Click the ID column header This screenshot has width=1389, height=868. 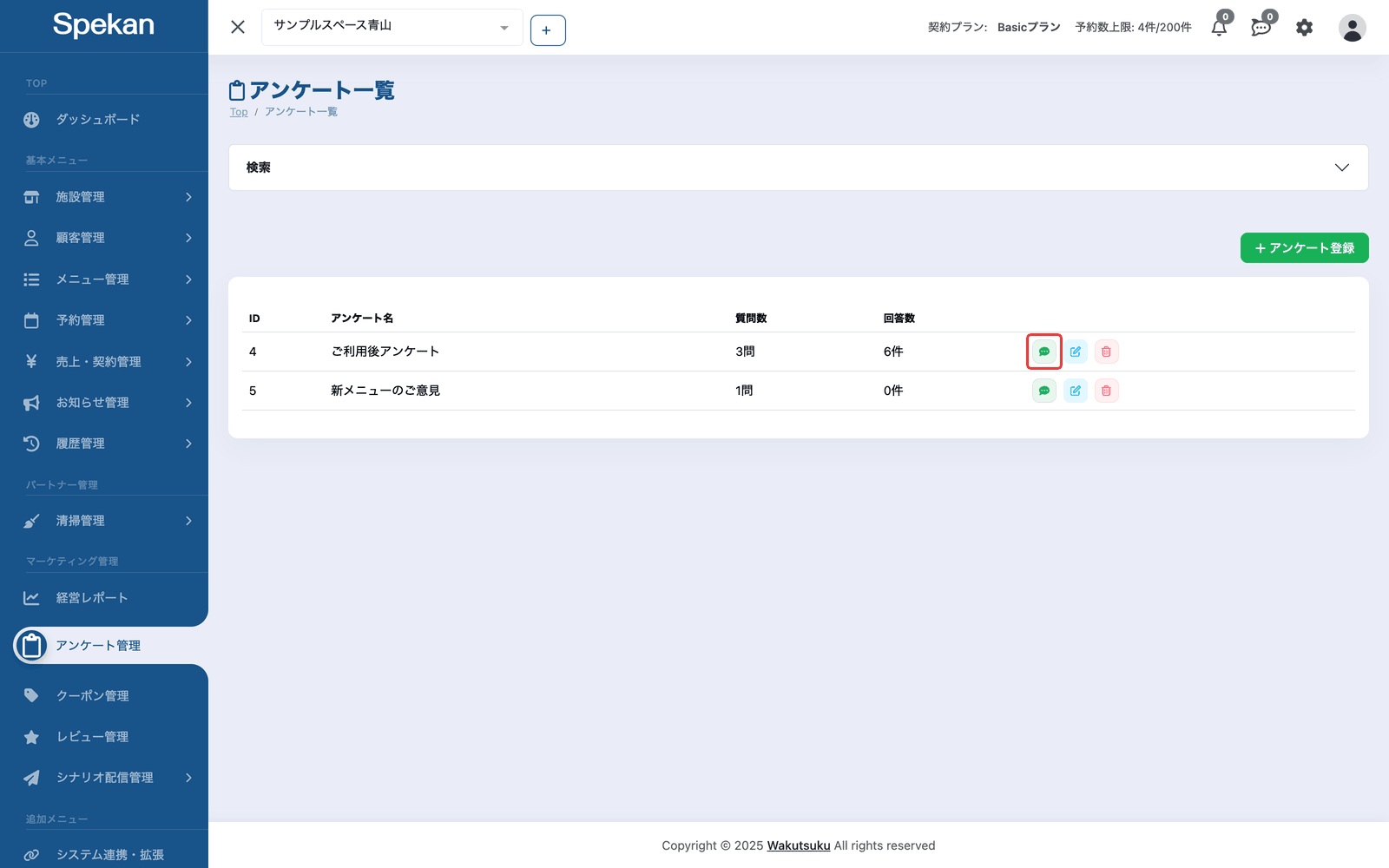click(254, 319)
